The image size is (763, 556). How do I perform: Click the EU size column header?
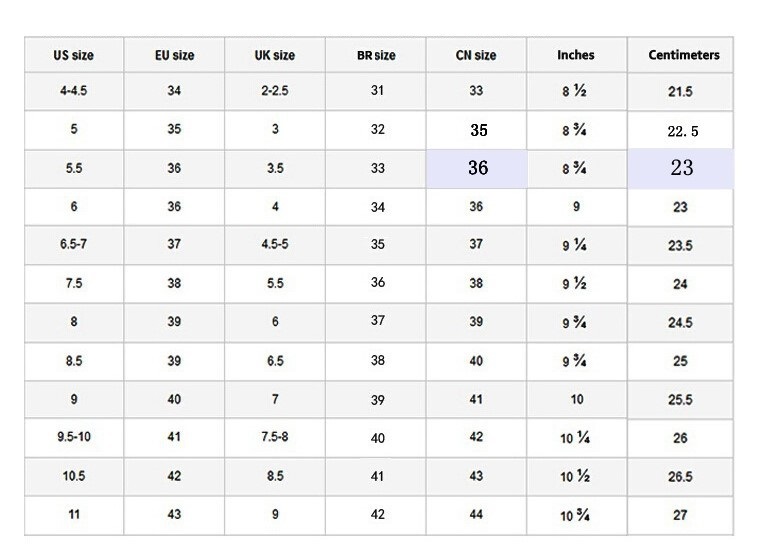pyautogui.click(x=174, y=56)
